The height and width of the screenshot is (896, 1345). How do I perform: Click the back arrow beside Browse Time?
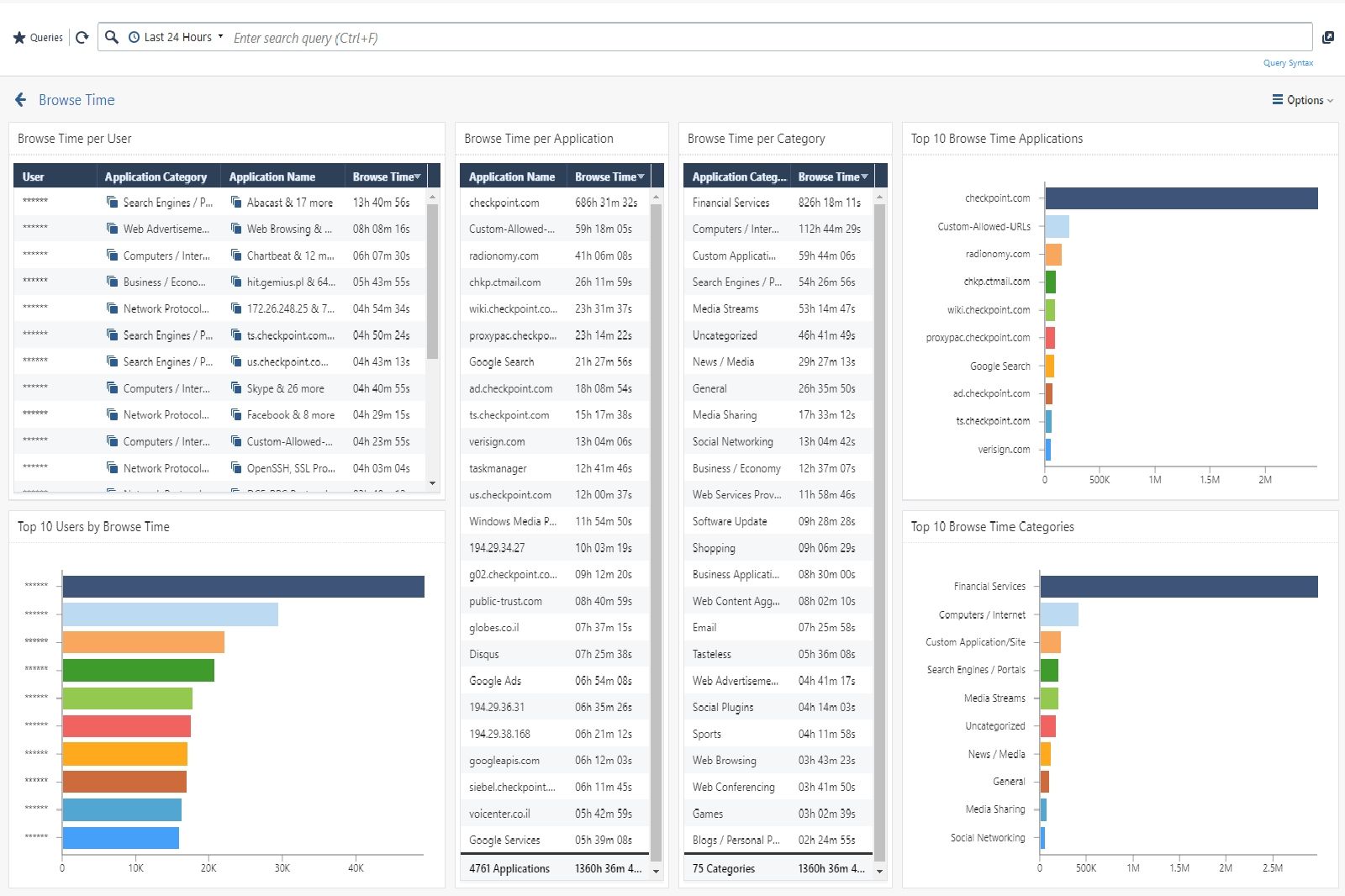[21, 100]
